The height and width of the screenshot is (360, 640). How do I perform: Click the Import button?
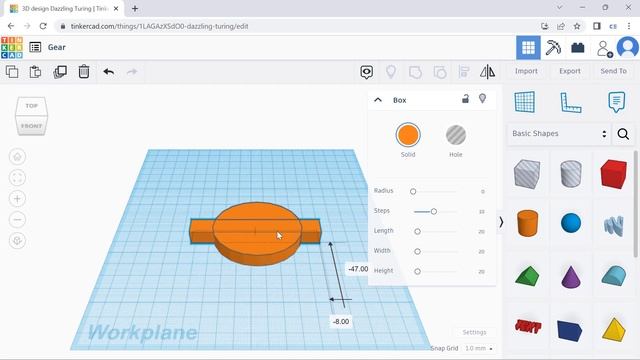(526, 71)
